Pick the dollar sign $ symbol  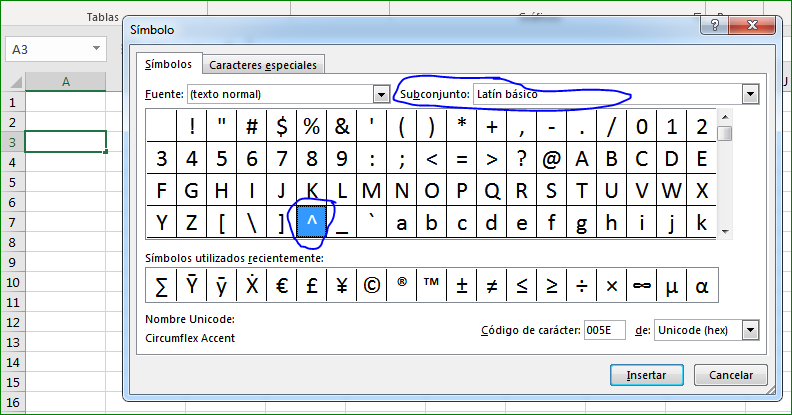click(282, 126)
